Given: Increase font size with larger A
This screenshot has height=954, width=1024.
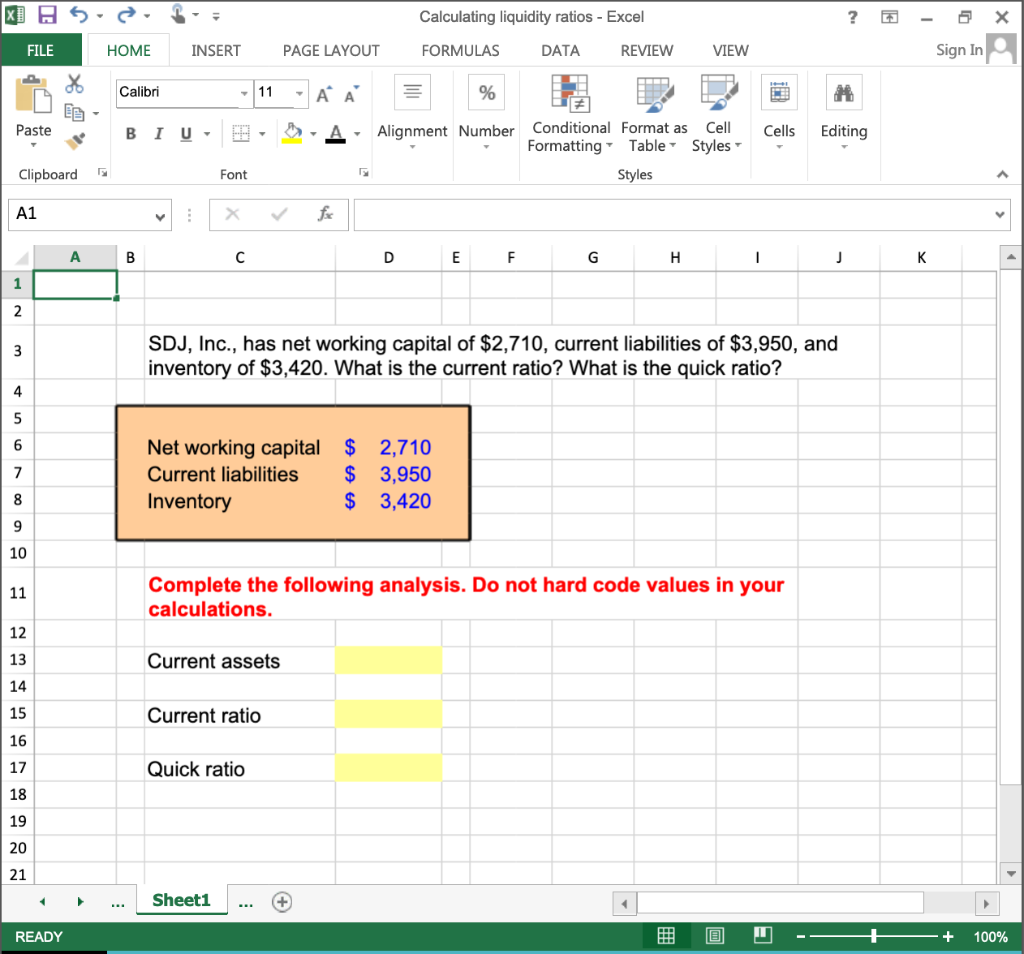Looking at the screenshot, I should click(x=324, y=95).
